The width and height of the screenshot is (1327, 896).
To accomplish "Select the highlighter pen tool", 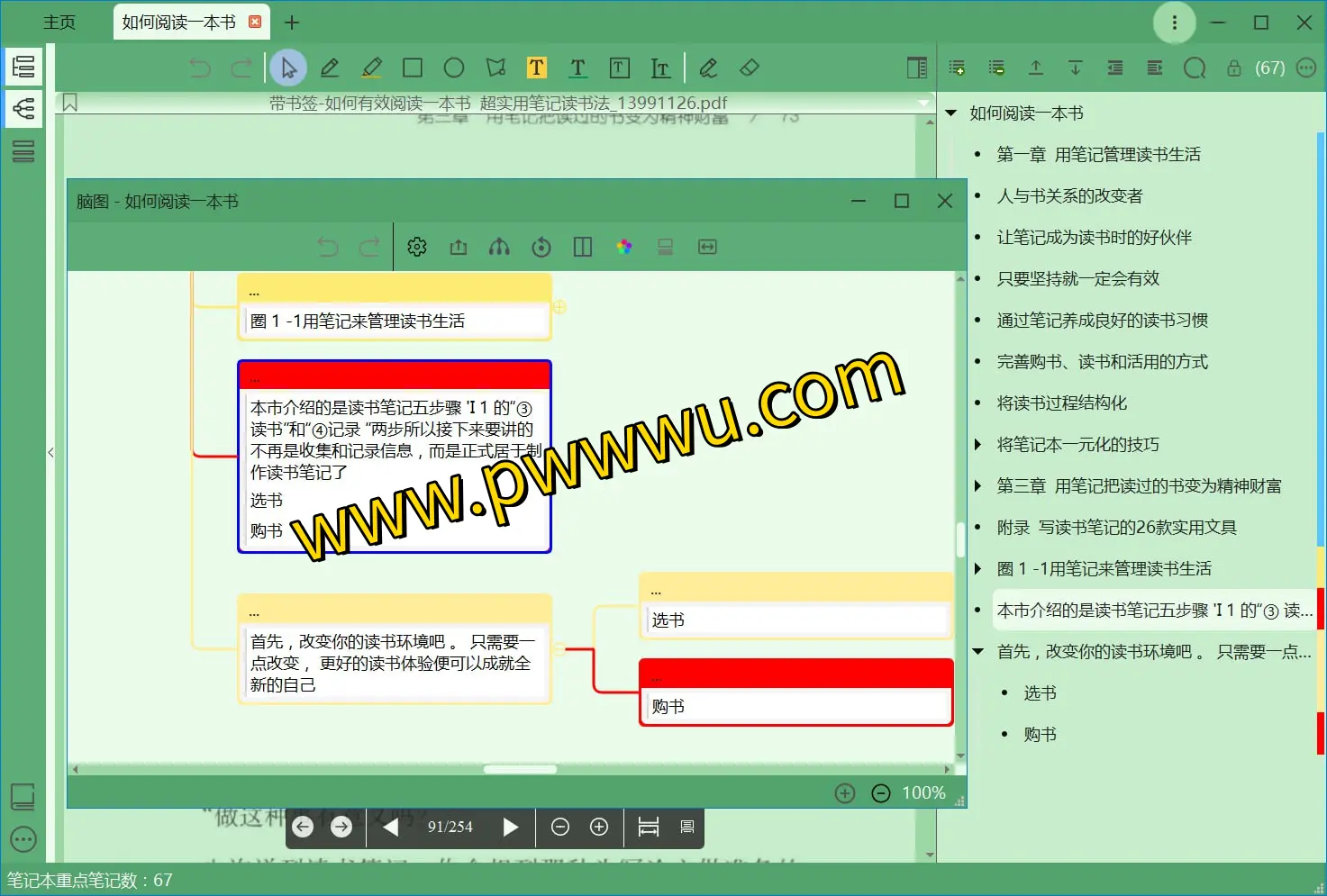I will point(371,68).
